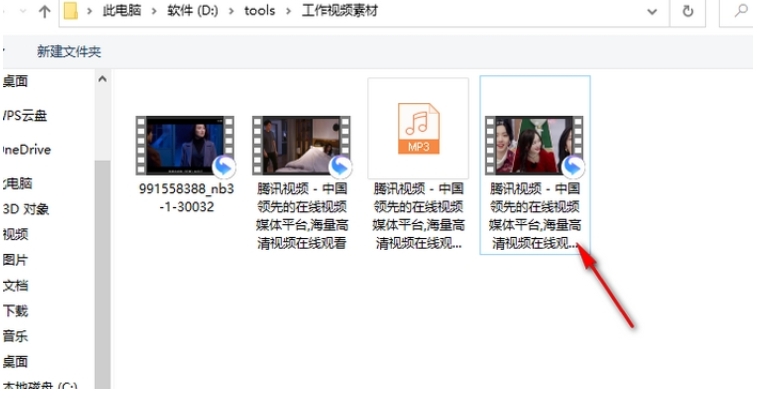This screenshot has width=758, height=399.
Task: Select 桌面 at top of navigation pane
Action: (x=15, y=81)
